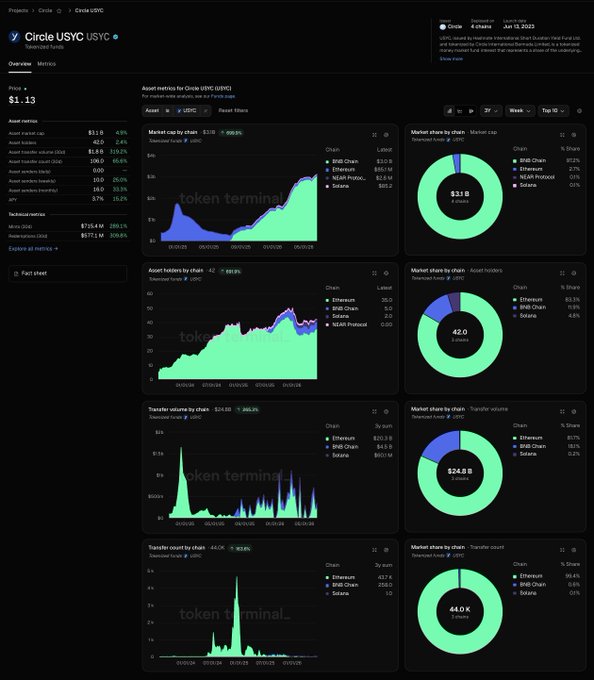The height and width of the screenshot is (680, 594).
Task: Expand the Transfer volume market share donut card
Action: [562, 412]
